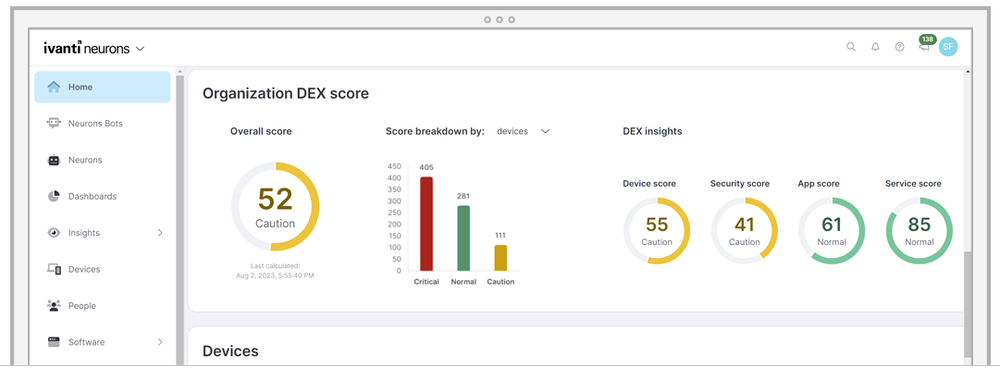Click the Devices section heading
The width and height of the screenshot is (1000, 376).
230,351
